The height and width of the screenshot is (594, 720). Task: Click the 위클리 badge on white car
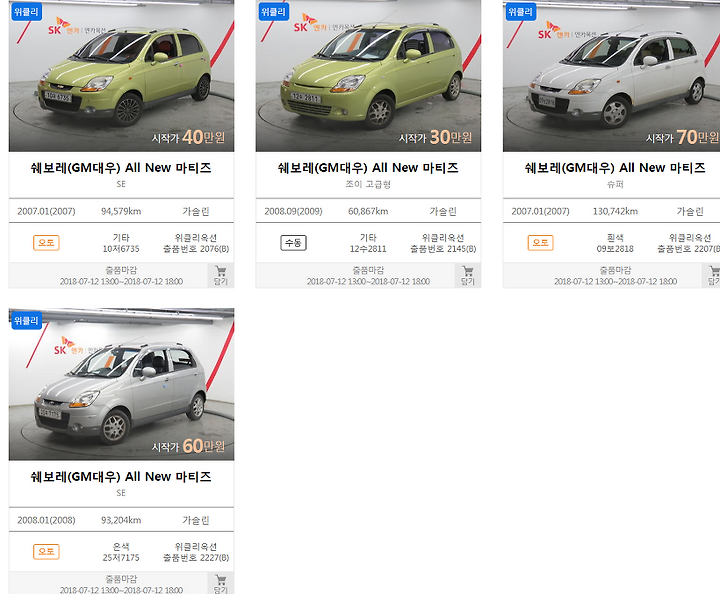[x=520, y=11]
